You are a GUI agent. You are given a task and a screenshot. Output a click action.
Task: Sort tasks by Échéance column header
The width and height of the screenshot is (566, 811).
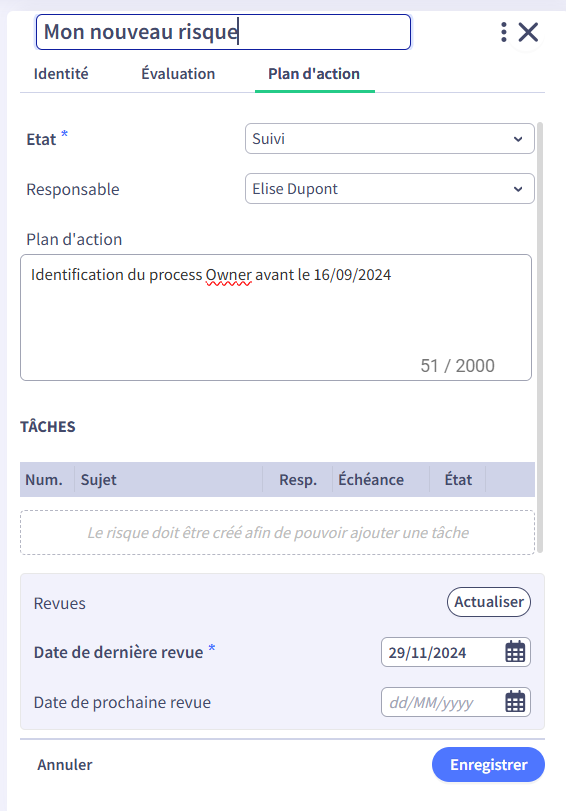[x=371, y=479]
